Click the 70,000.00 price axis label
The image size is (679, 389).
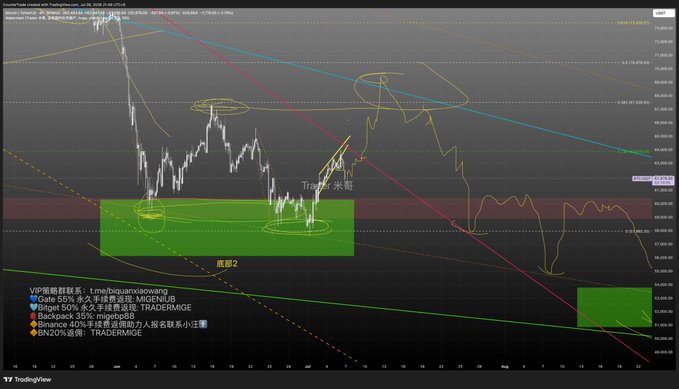tap(663, 68)
